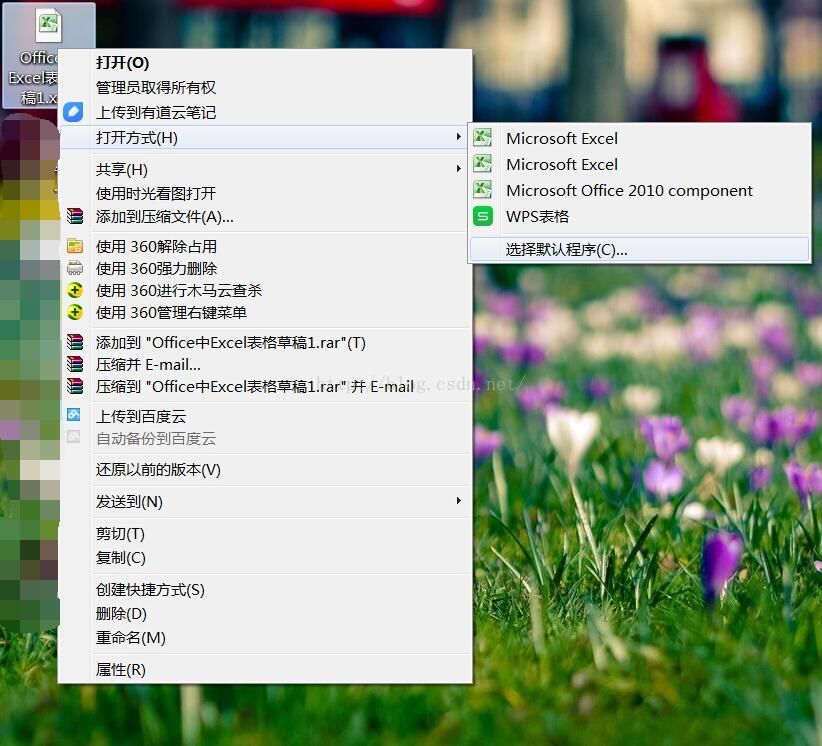Image resolution: width=822 pixels, height=746 pixels.
Task: Choose 删除(D)
Action: point(266,613)
